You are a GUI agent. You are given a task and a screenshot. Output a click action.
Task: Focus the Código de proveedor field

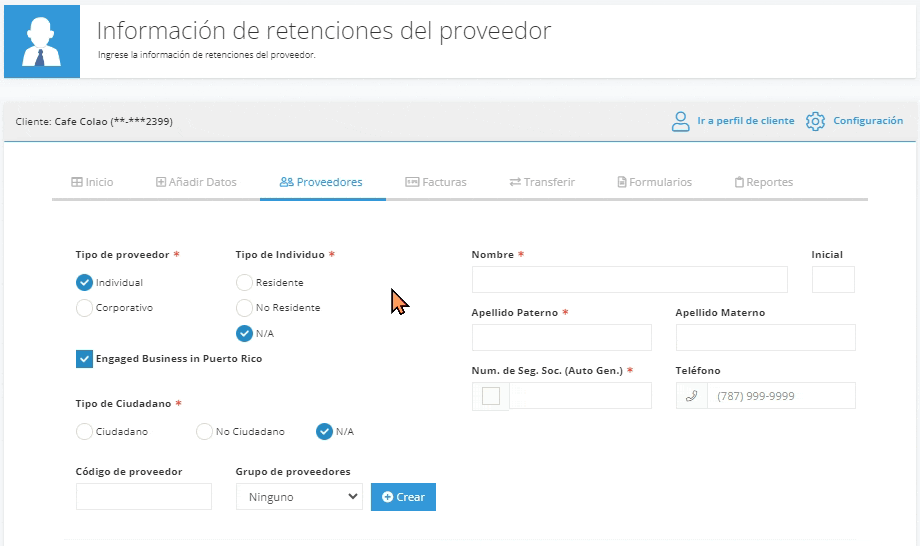click(x=144, y=497)
